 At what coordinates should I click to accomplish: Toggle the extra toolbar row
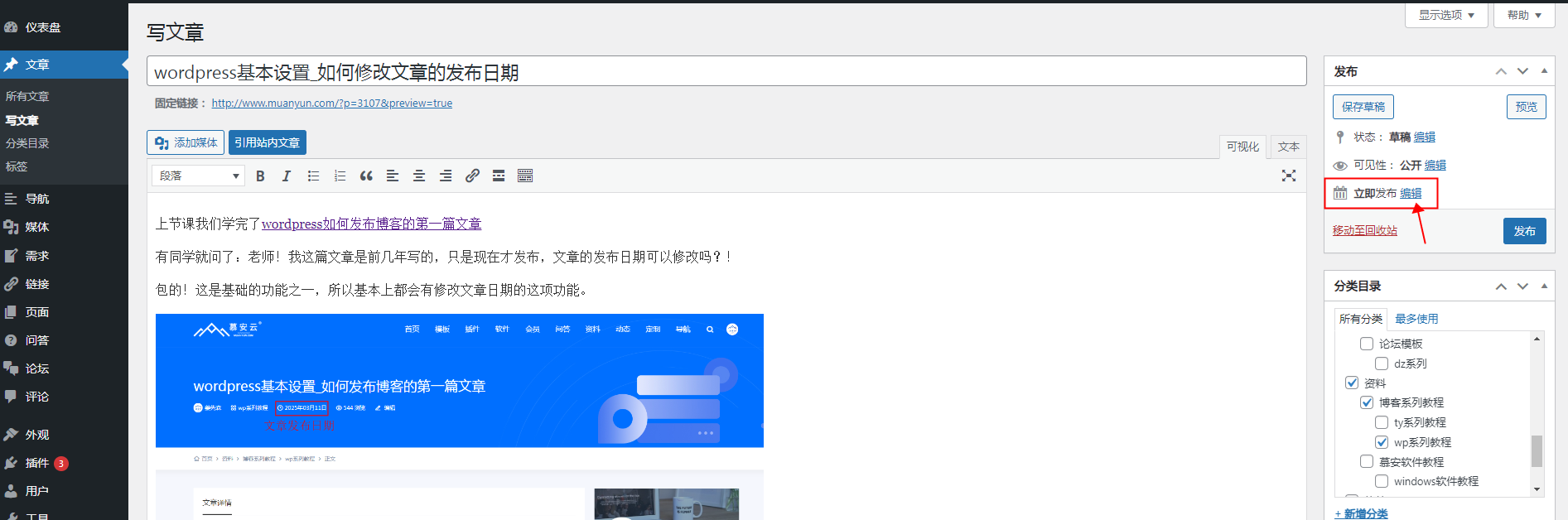pyautogui.click(x=525, y=176)
